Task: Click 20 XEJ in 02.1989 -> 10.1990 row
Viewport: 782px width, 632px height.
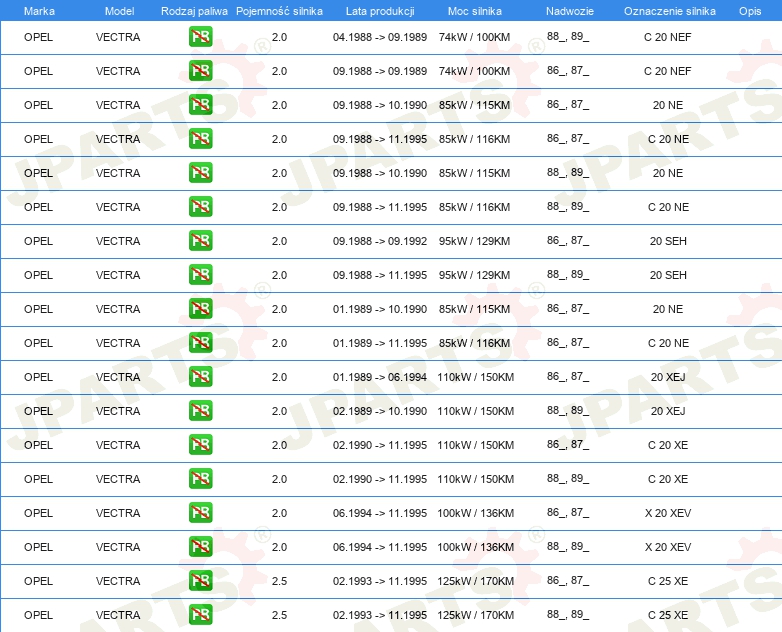Action: click(x=668, y=411)
